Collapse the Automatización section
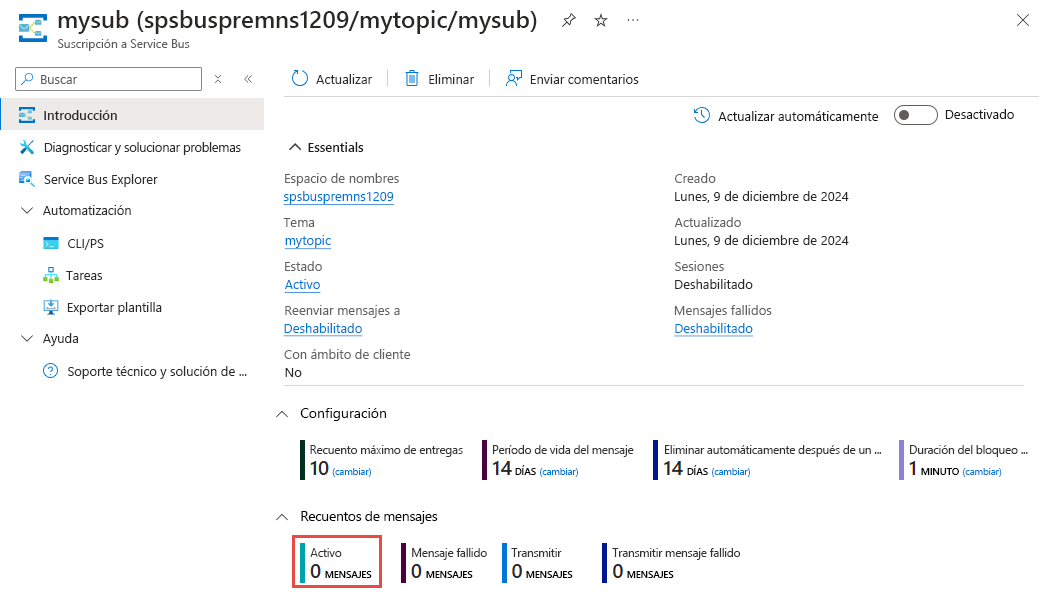The height and width of the screenshot is (606, 1044). [27, 210]
